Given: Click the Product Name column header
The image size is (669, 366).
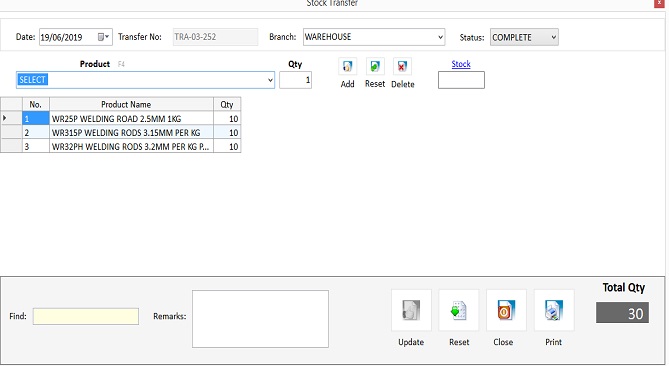Looking at the screenshot, I should (131, 105).
